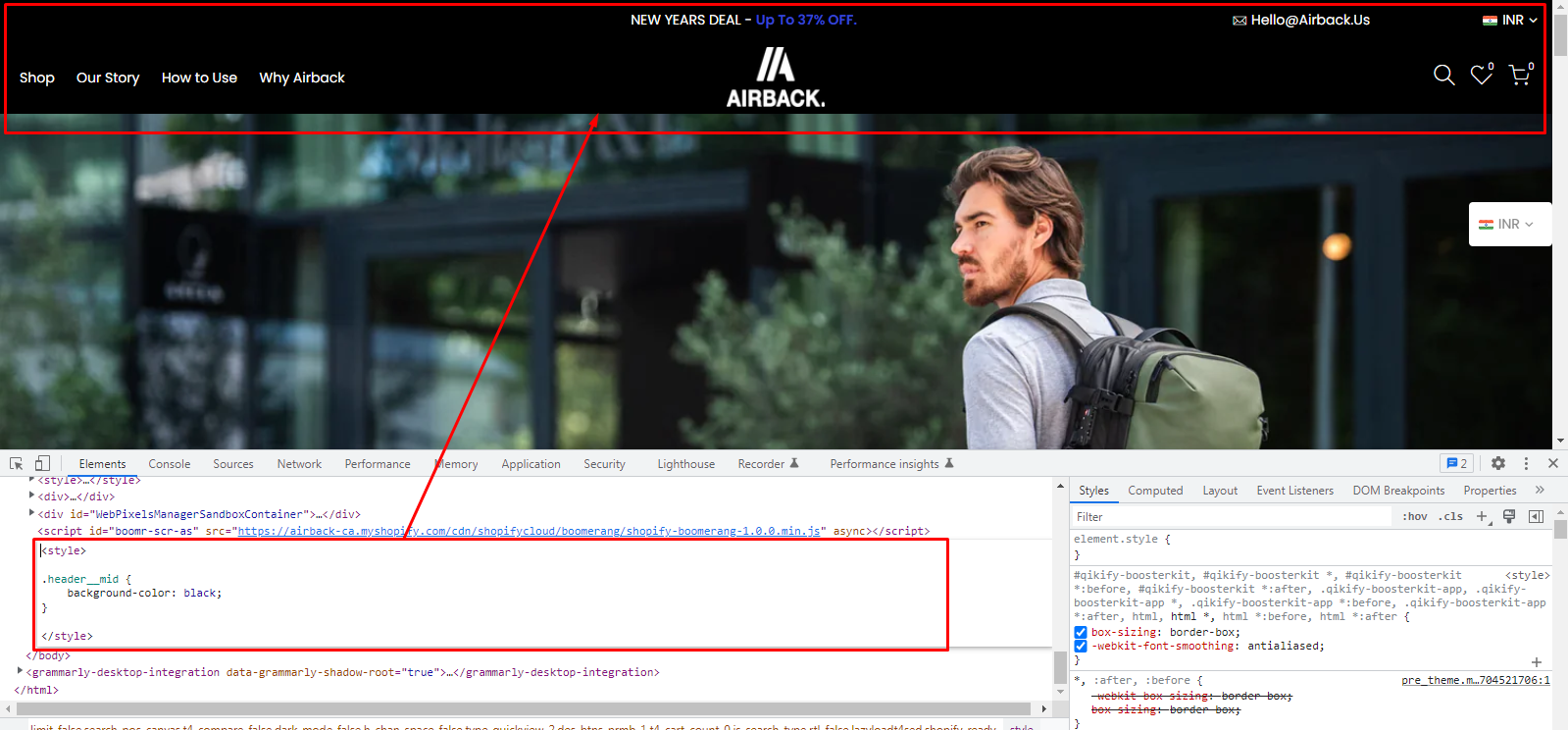Click the envelope icon beside Hello@Airback.Us

coord(1239,21)
